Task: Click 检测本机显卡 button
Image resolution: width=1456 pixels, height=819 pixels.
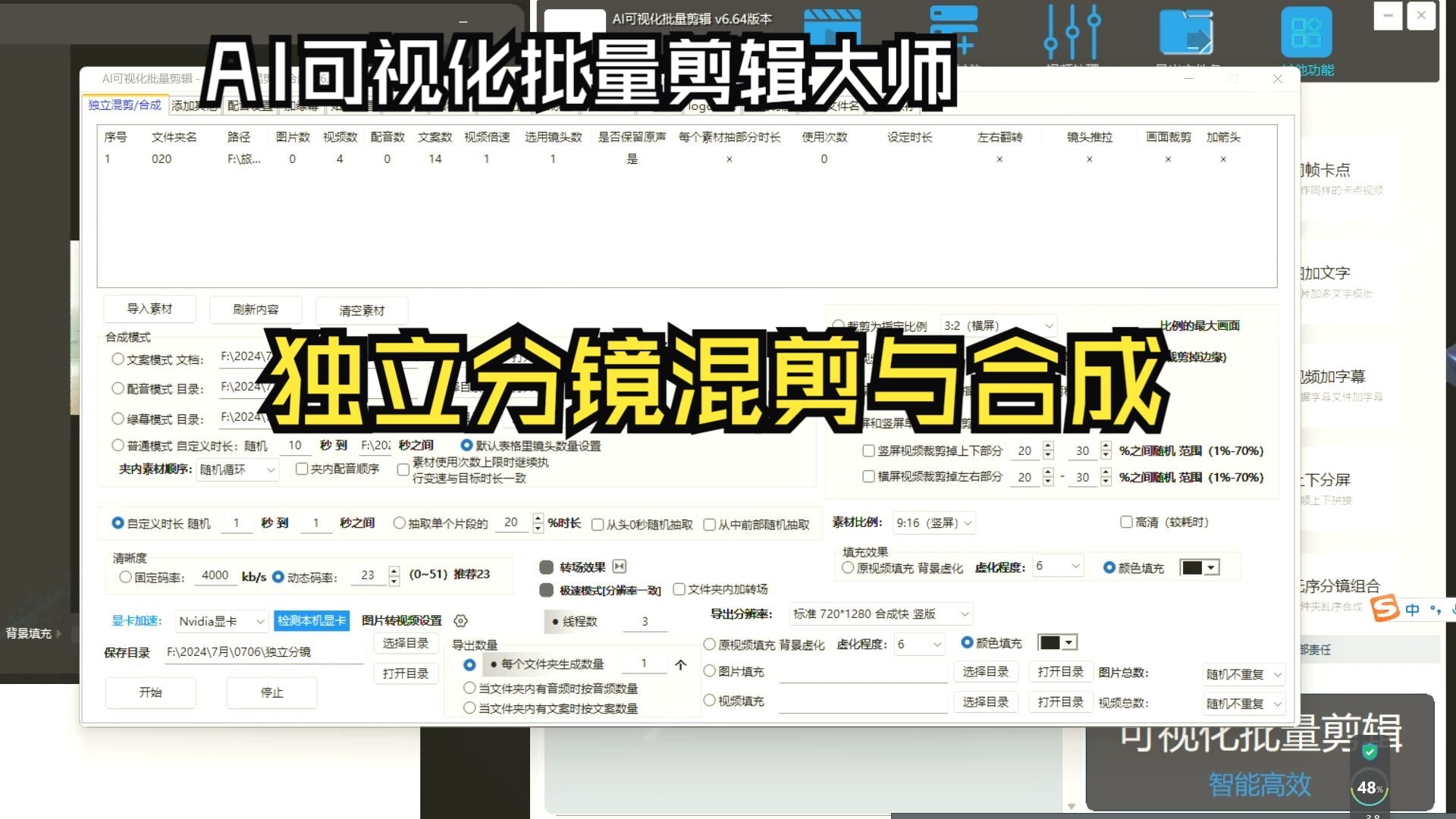Action: pyautogui.click(x=312, y=621)
